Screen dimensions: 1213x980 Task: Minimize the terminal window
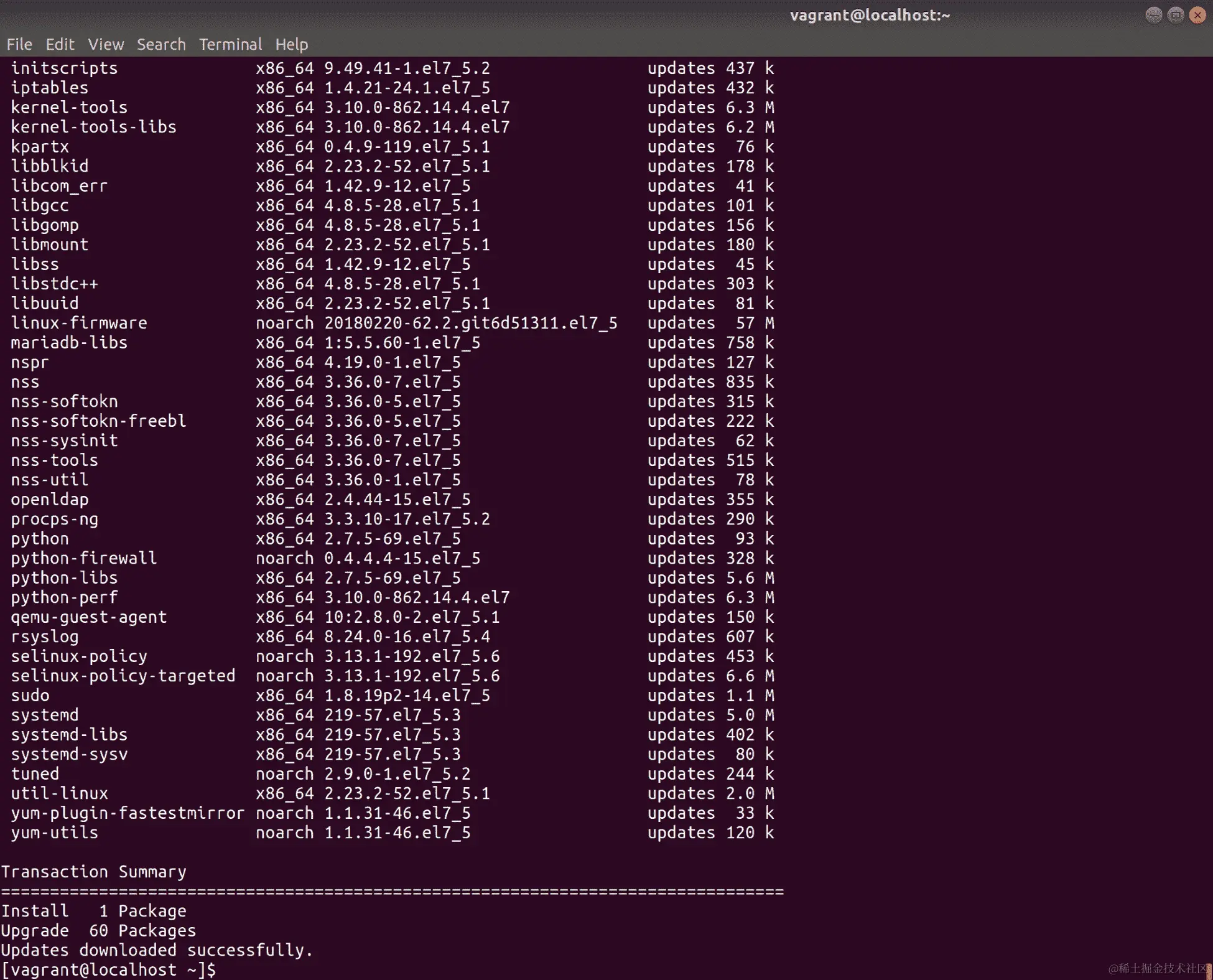click(1153, 15)
